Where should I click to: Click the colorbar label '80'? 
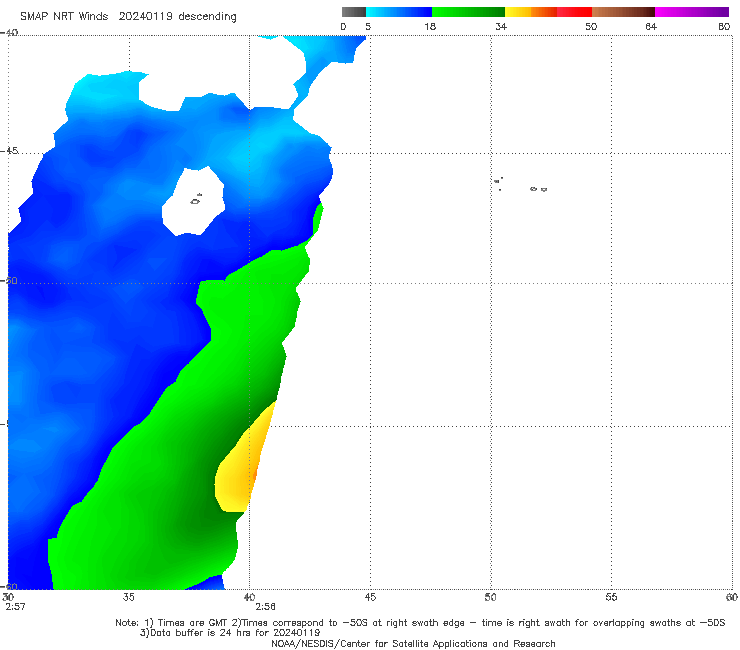pos(724,27)
